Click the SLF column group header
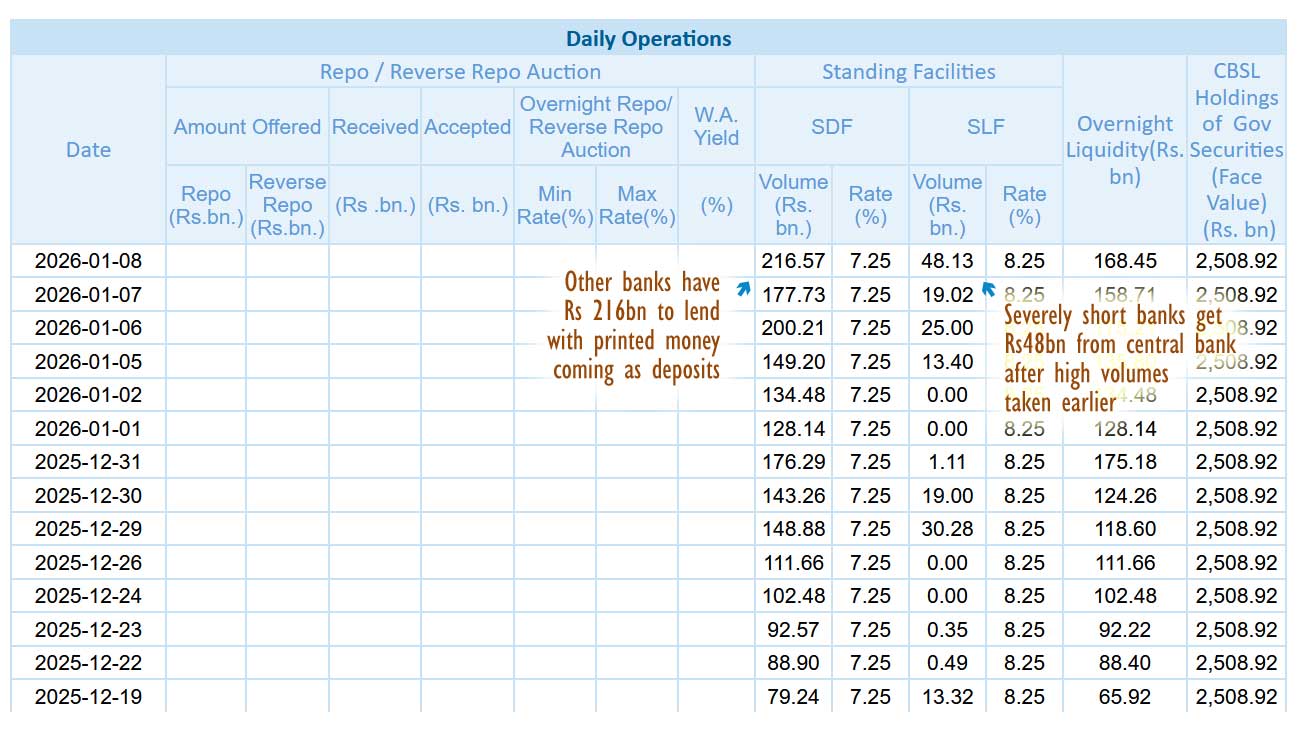The height and width of the screenshot is (735, 1302). point(985,127)
